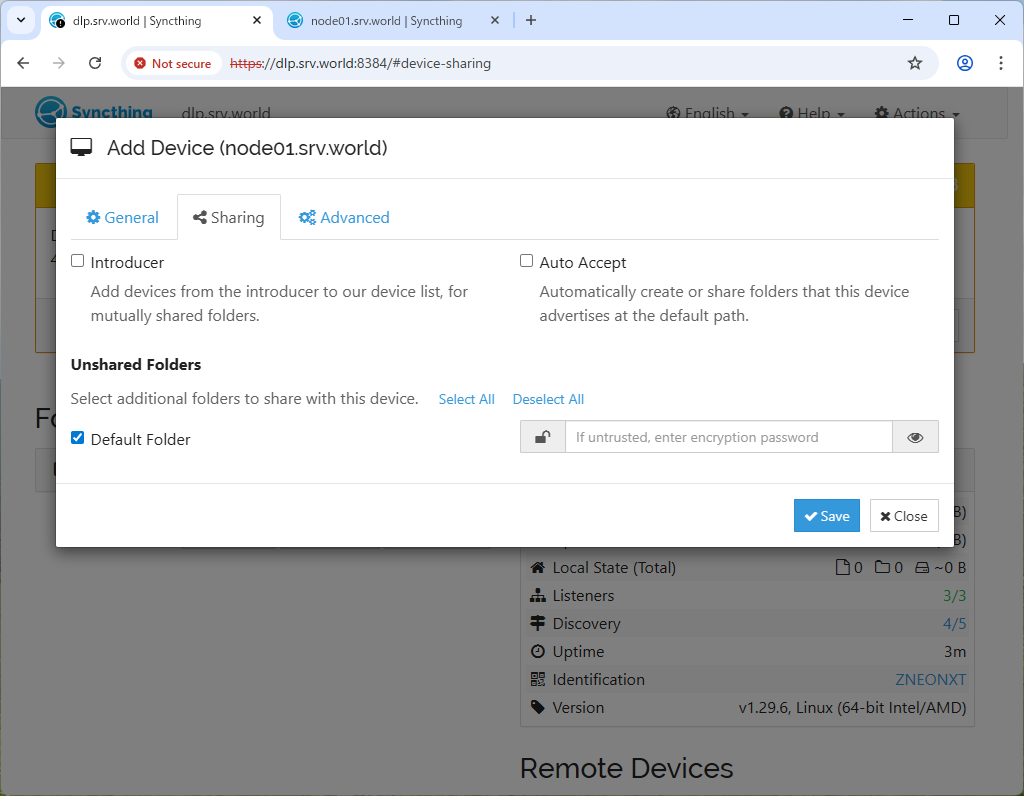Open the English language dropdown
This screenshot has width=1024, height=796.
(x=707, y=114)
